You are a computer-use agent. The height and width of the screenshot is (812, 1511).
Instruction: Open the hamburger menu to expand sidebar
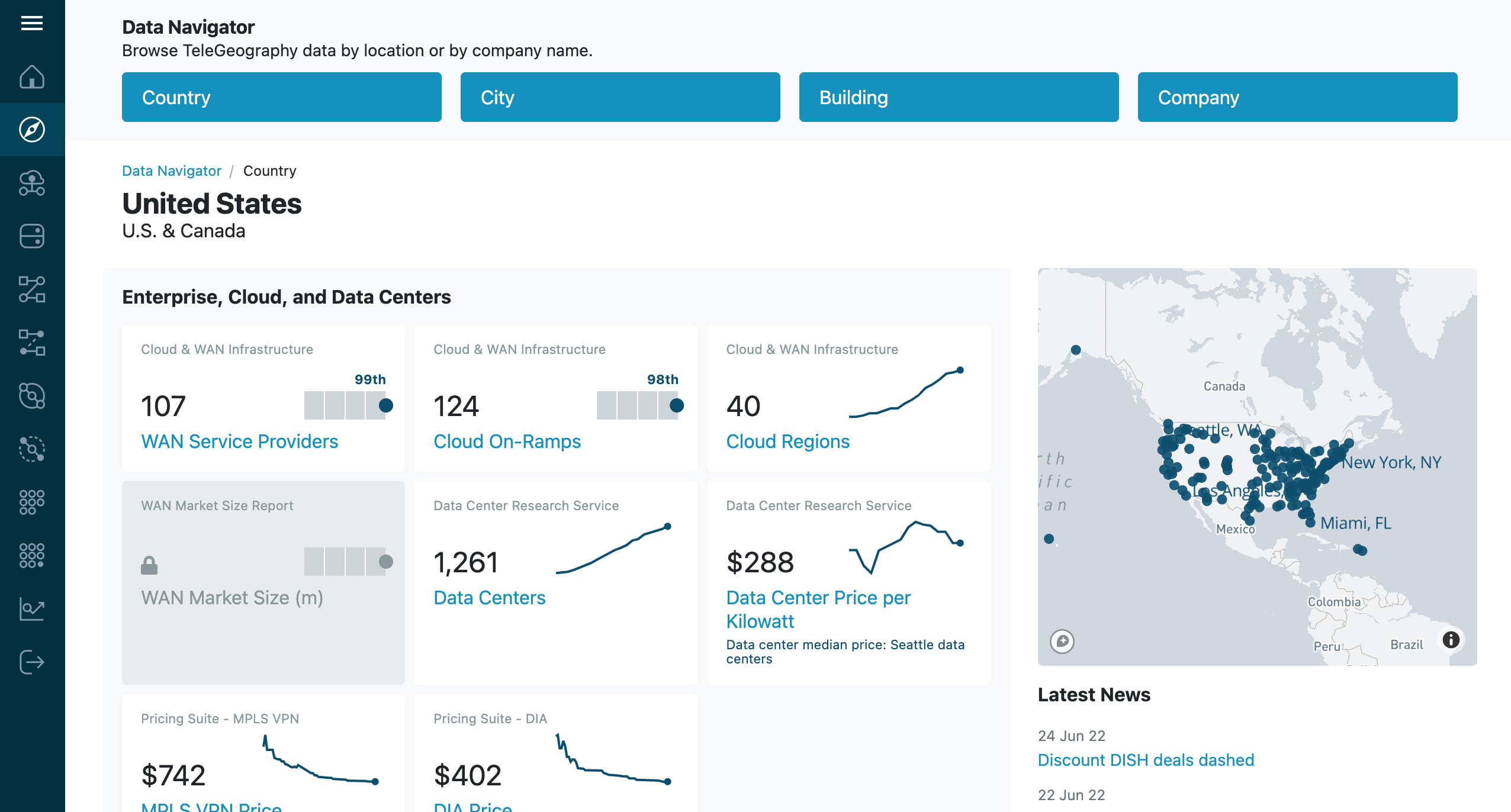33,22
